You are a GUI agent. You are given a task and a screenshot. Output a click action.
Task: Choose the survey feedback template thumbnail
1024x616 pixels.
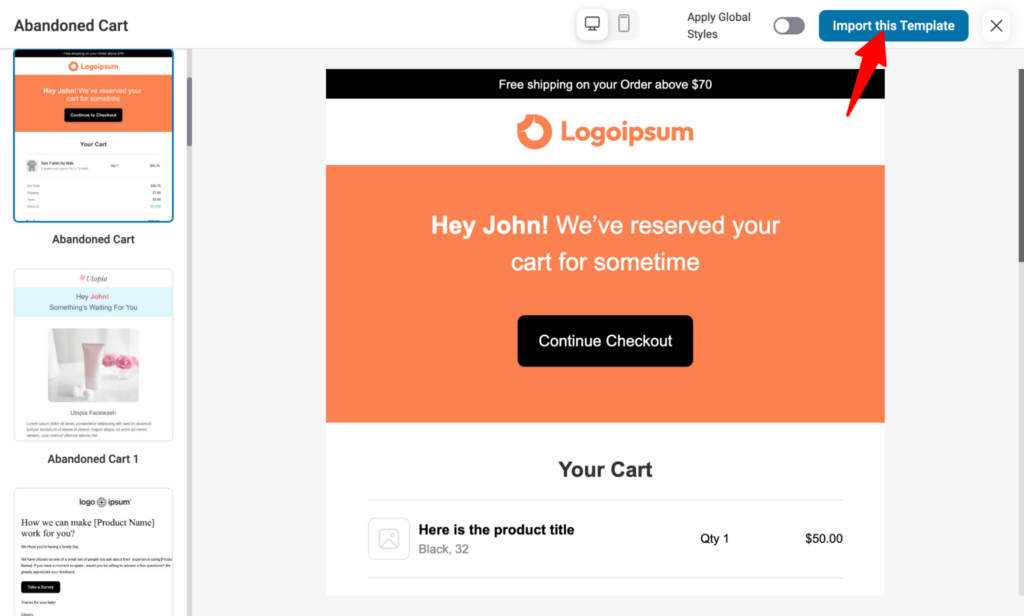(x=93, y=550)
